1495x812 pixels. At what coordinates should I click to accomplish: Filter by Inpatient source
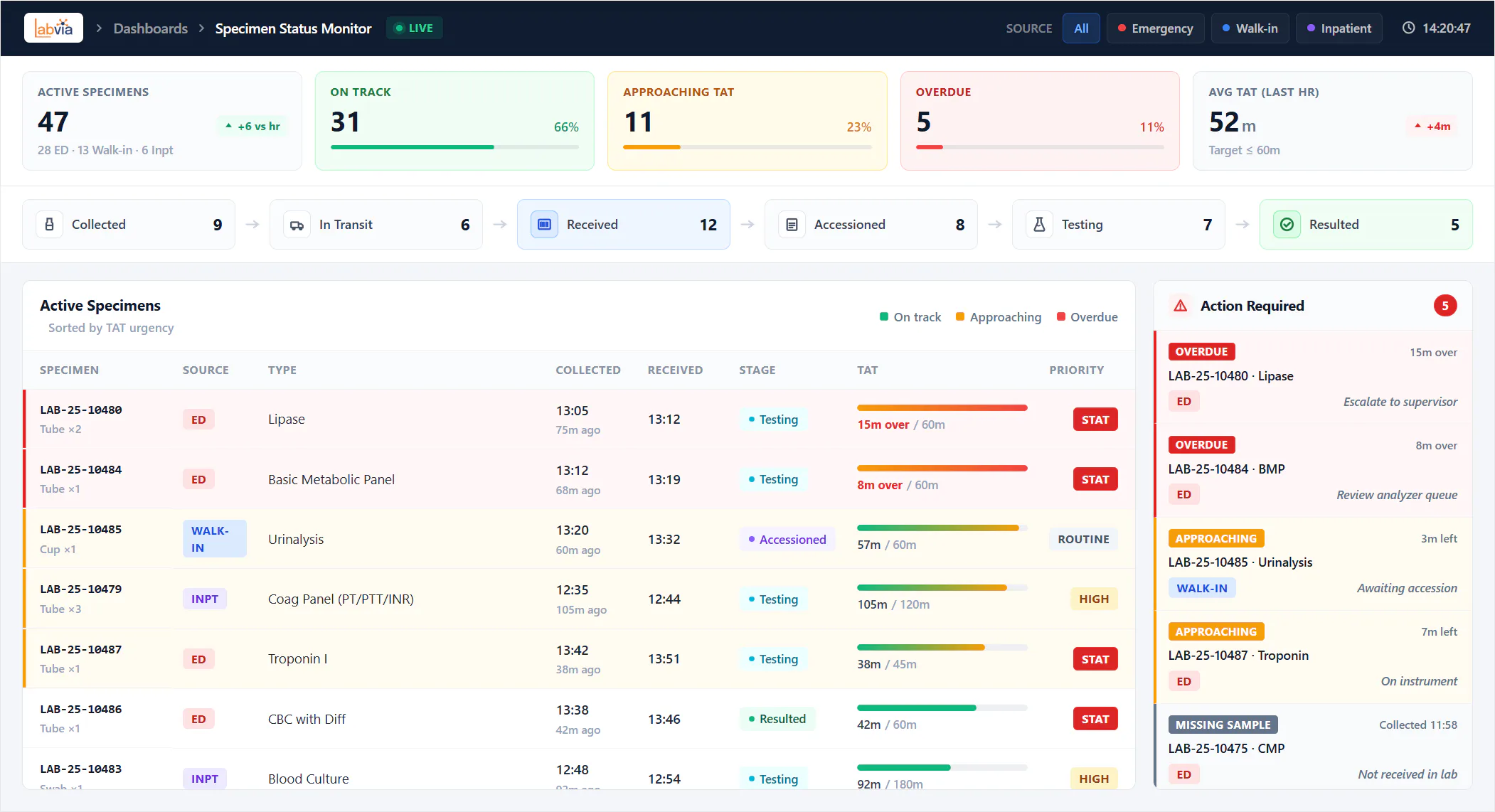tap(1339, 28)
